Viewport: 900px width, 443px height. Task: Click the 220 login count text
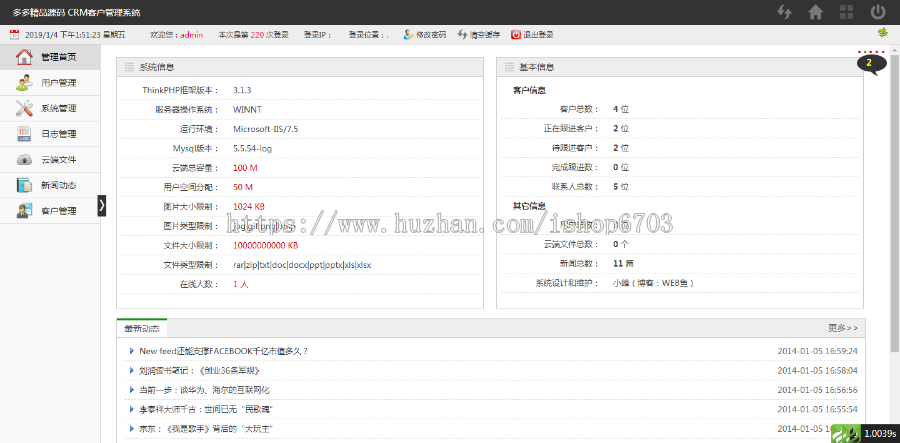click(x=257, y=34)
